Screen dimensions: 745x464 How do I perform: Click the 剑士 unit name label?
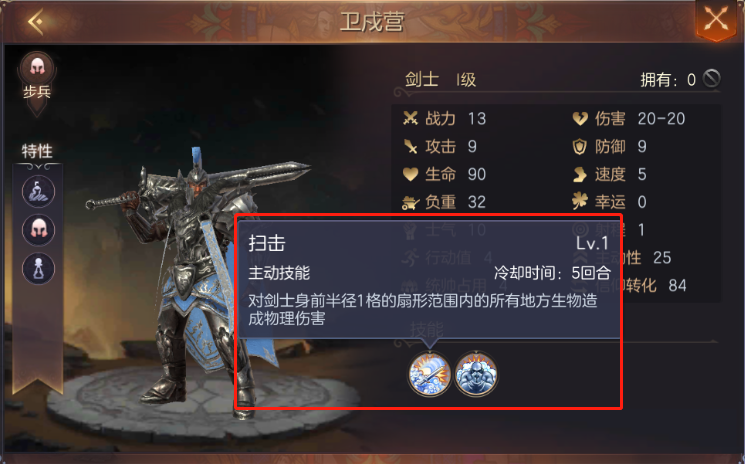pyautogui.click(x=421, y=79)
